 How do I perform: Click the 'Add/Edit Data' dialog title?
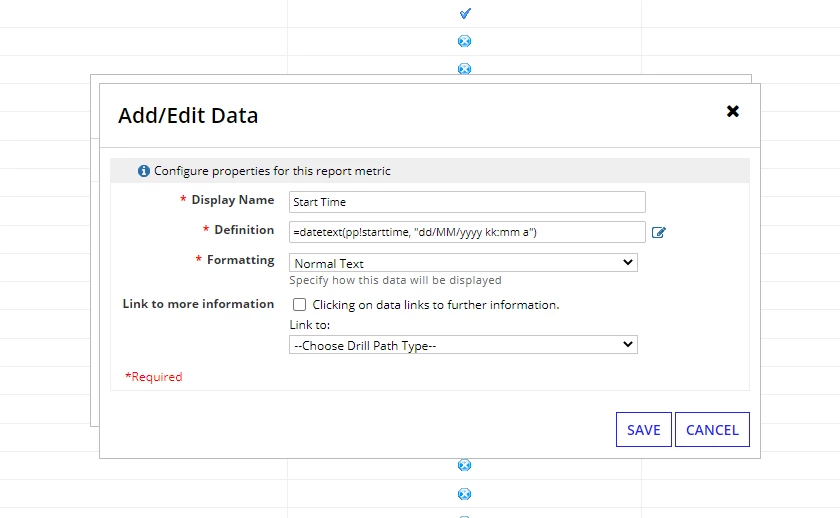click(x=188, y=116)
